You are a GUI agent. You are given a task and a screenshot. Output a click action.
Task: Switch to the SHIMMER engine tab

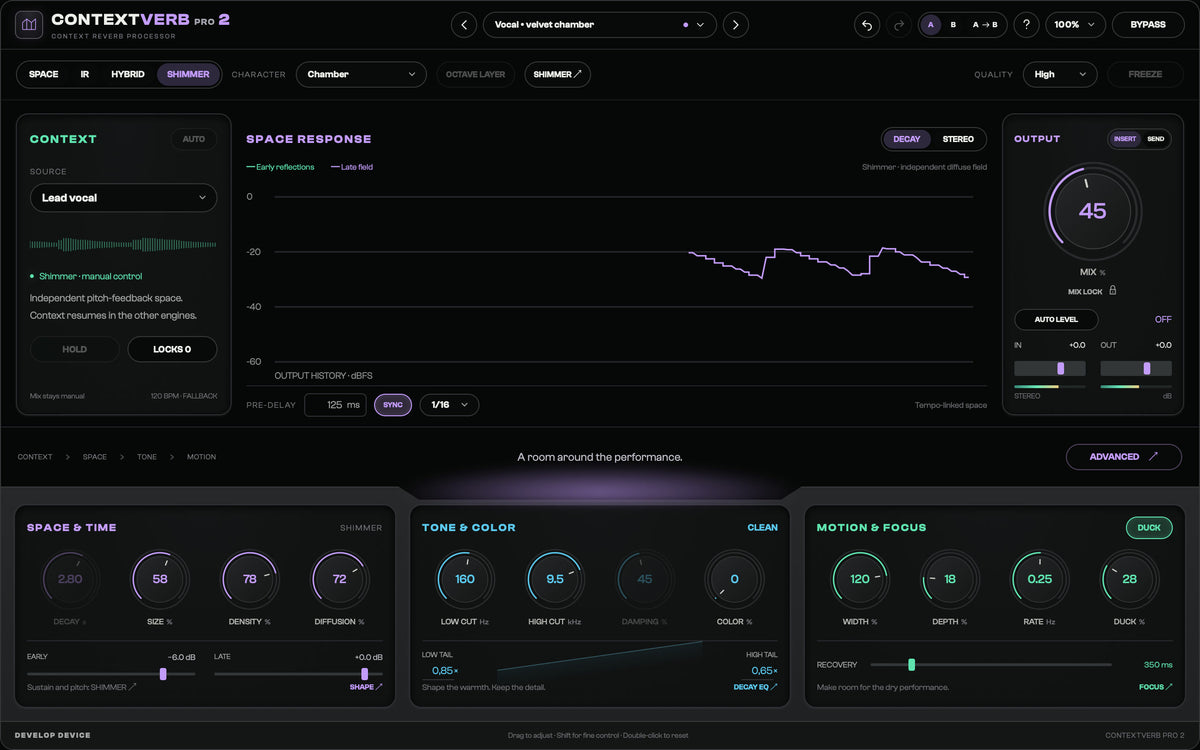[188, 74]
